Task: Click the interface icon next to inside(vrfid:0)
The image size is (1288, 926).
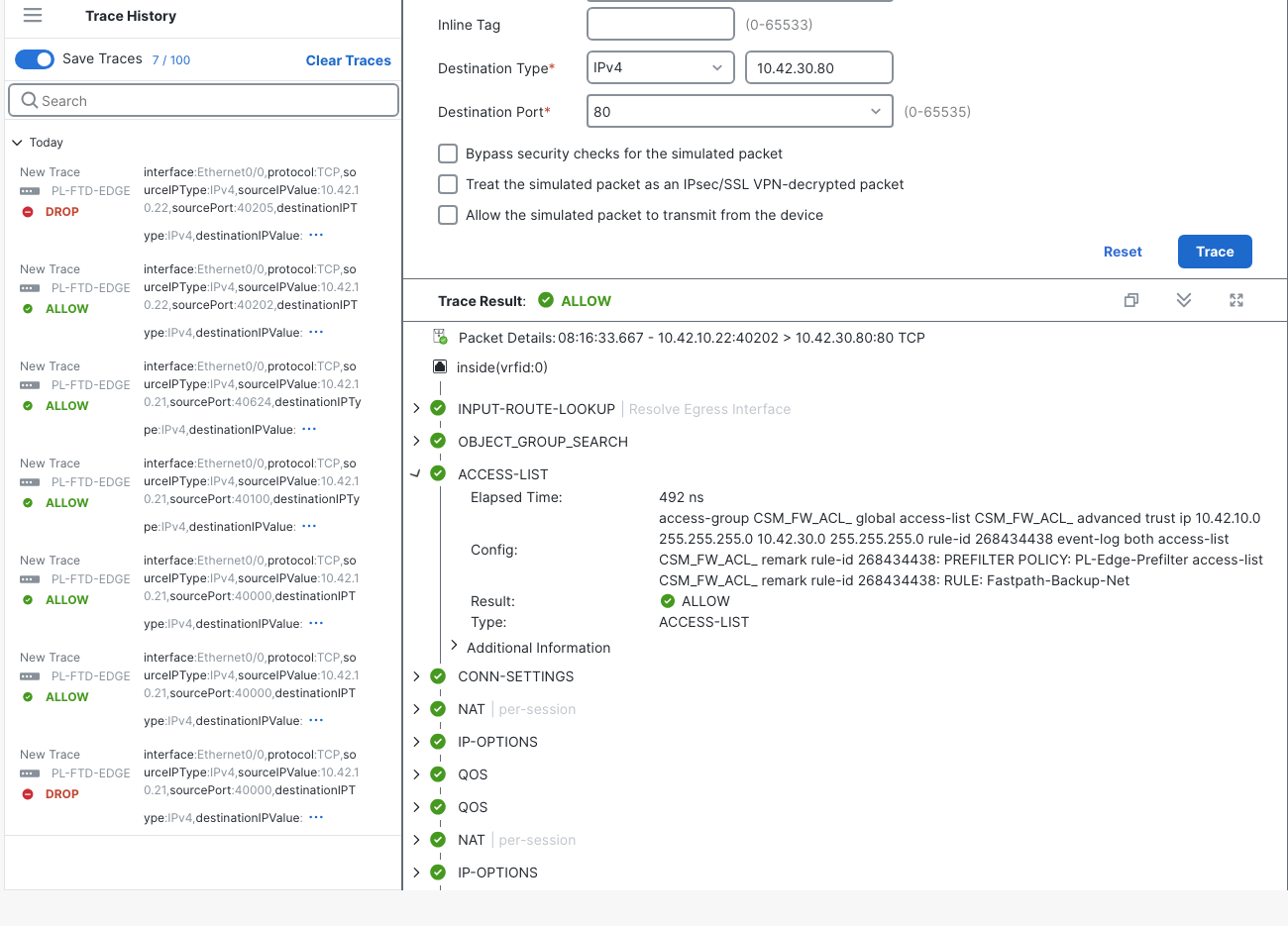Action: (x=440, y=366)
